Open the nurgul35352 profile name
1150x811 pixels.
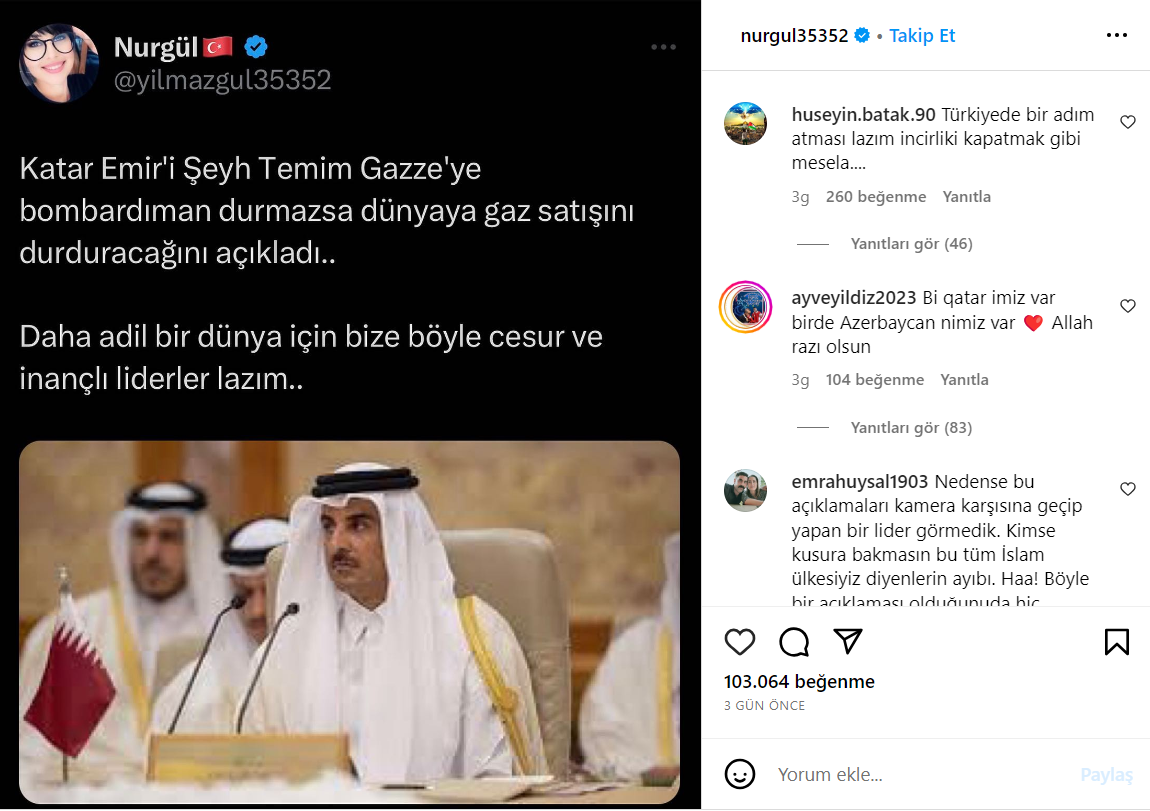click(794, 35)
